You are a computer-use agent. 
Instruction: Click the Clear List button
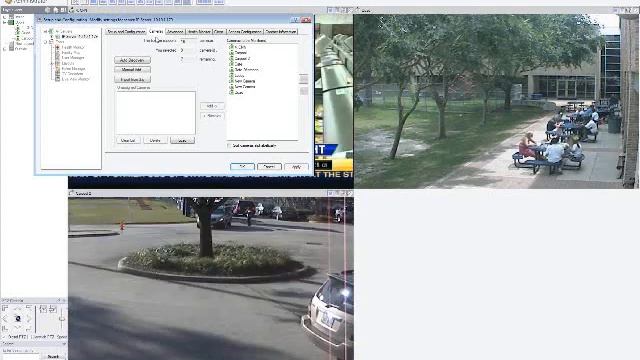tap(128, 140)
